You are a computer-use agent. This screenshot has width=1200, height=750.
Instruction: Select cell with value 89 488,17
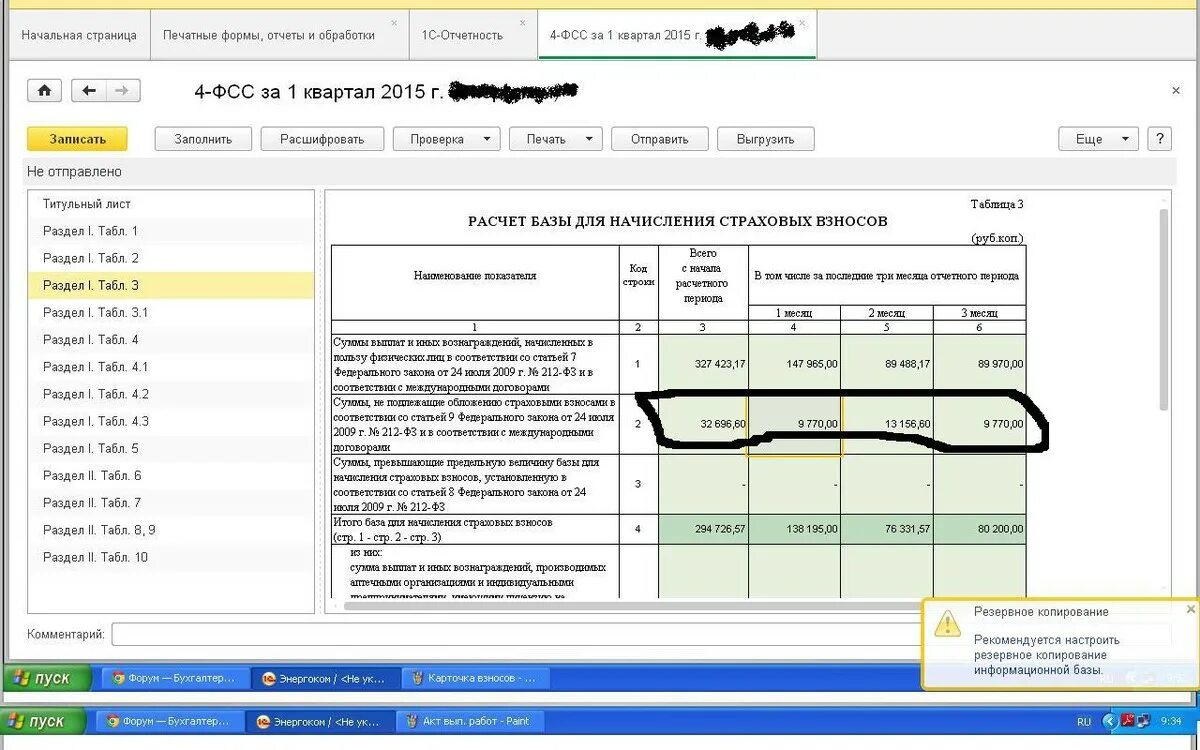point(887,364)
